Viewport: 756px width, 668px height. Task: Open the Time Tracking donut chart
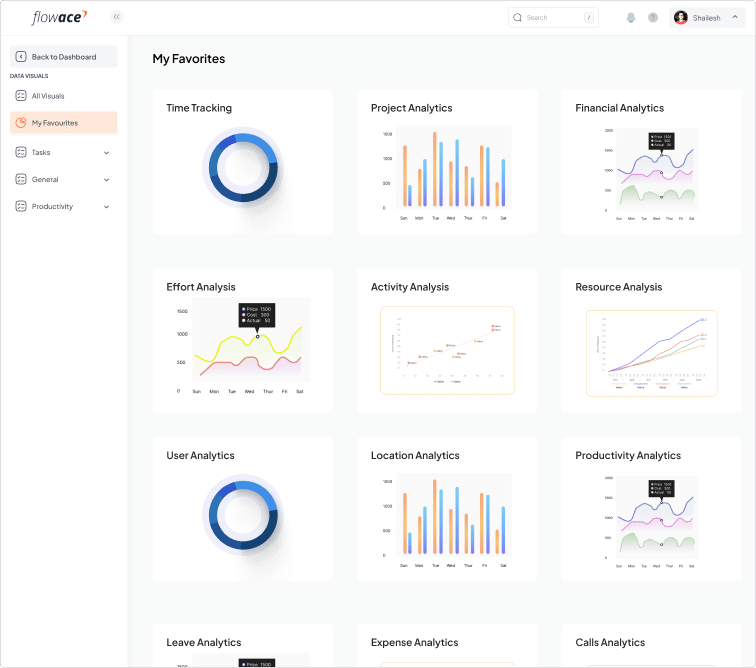pyautogui.click(x=243, y=167)
